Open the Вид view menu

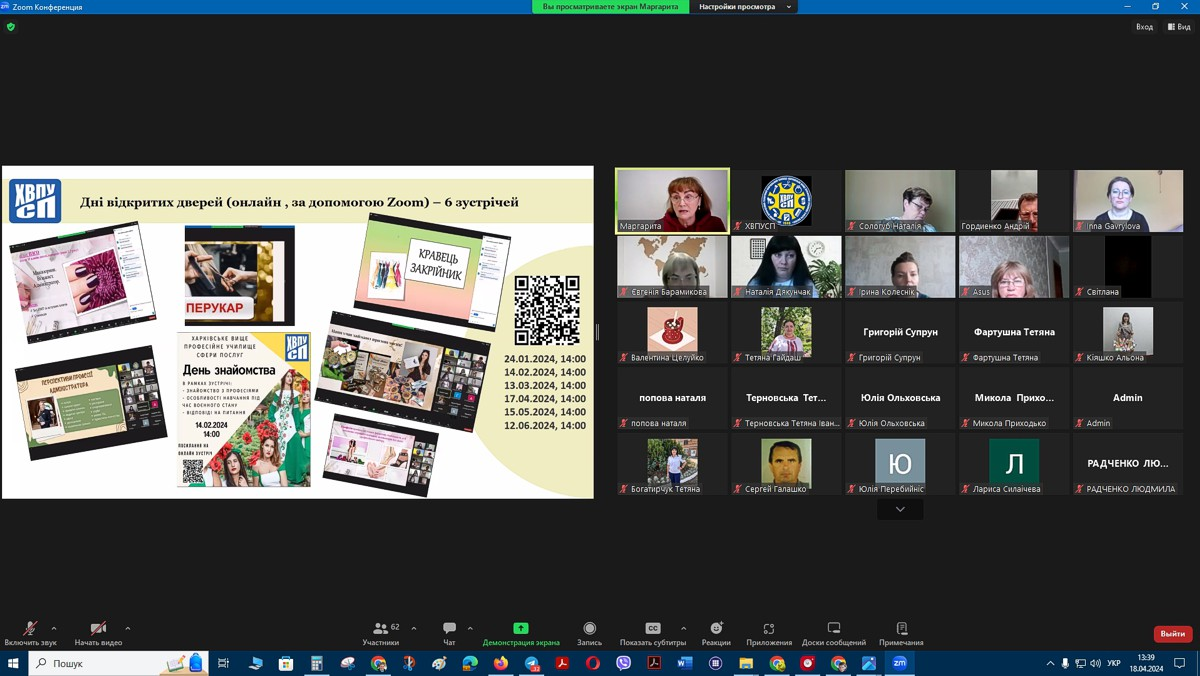click(1180, 27)
